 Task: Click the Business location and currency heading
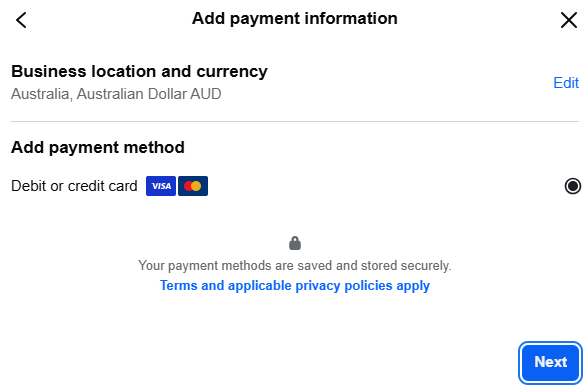139,72
